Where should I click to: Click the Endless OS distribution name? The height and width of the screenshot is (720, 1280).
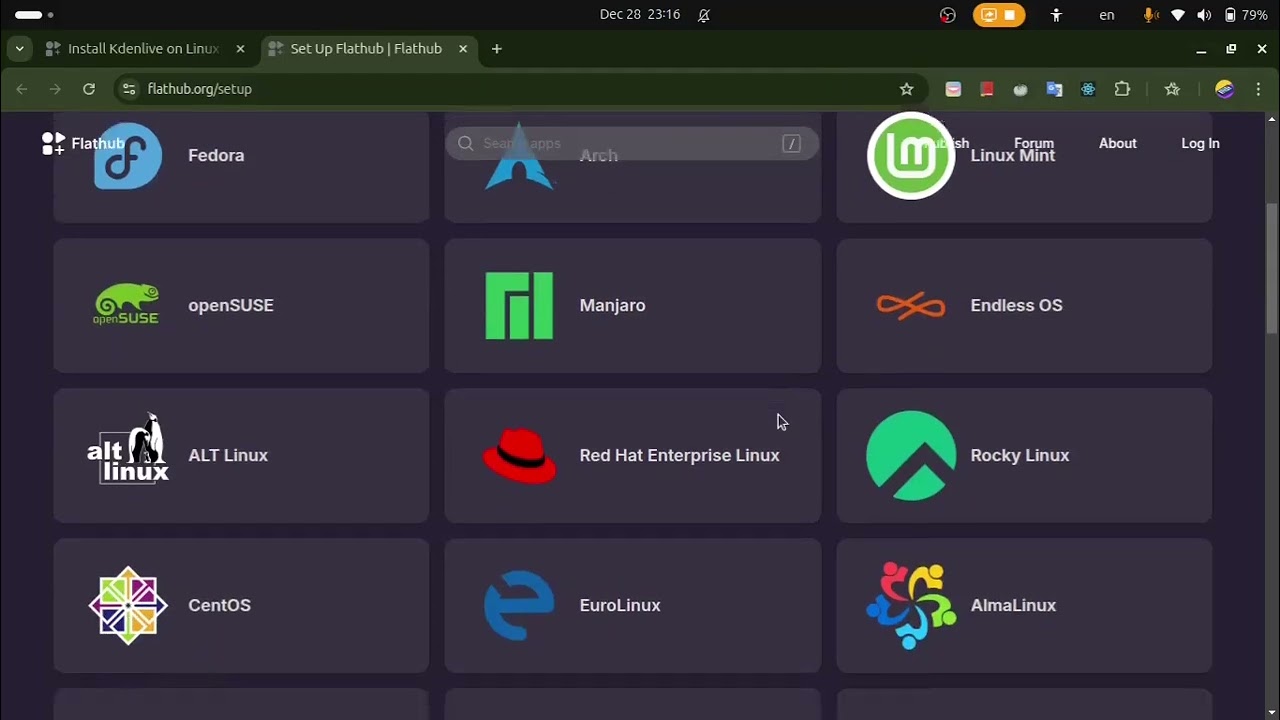[1016, 305]
